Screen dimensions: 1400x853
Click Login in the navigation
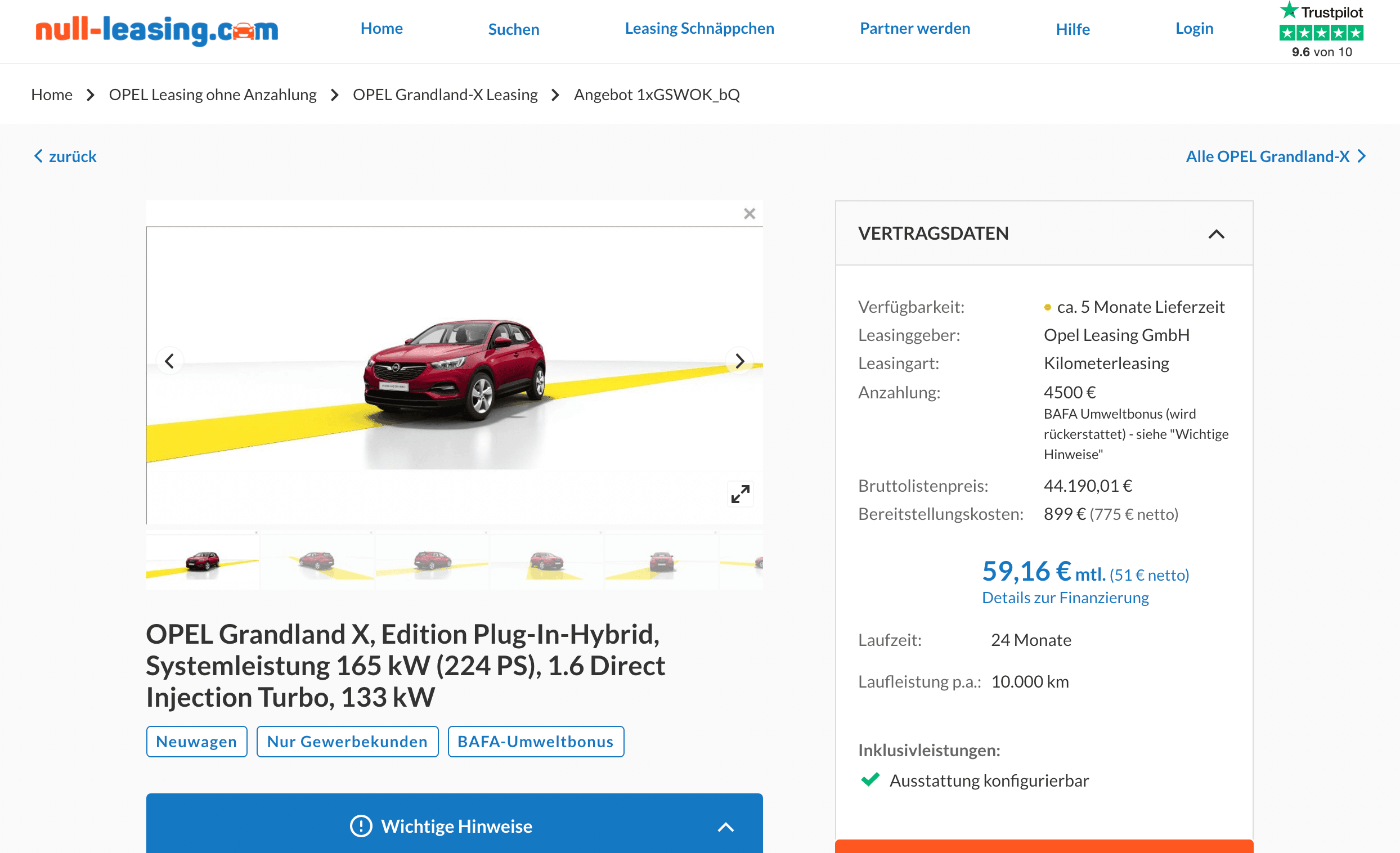coord(1194,28)
